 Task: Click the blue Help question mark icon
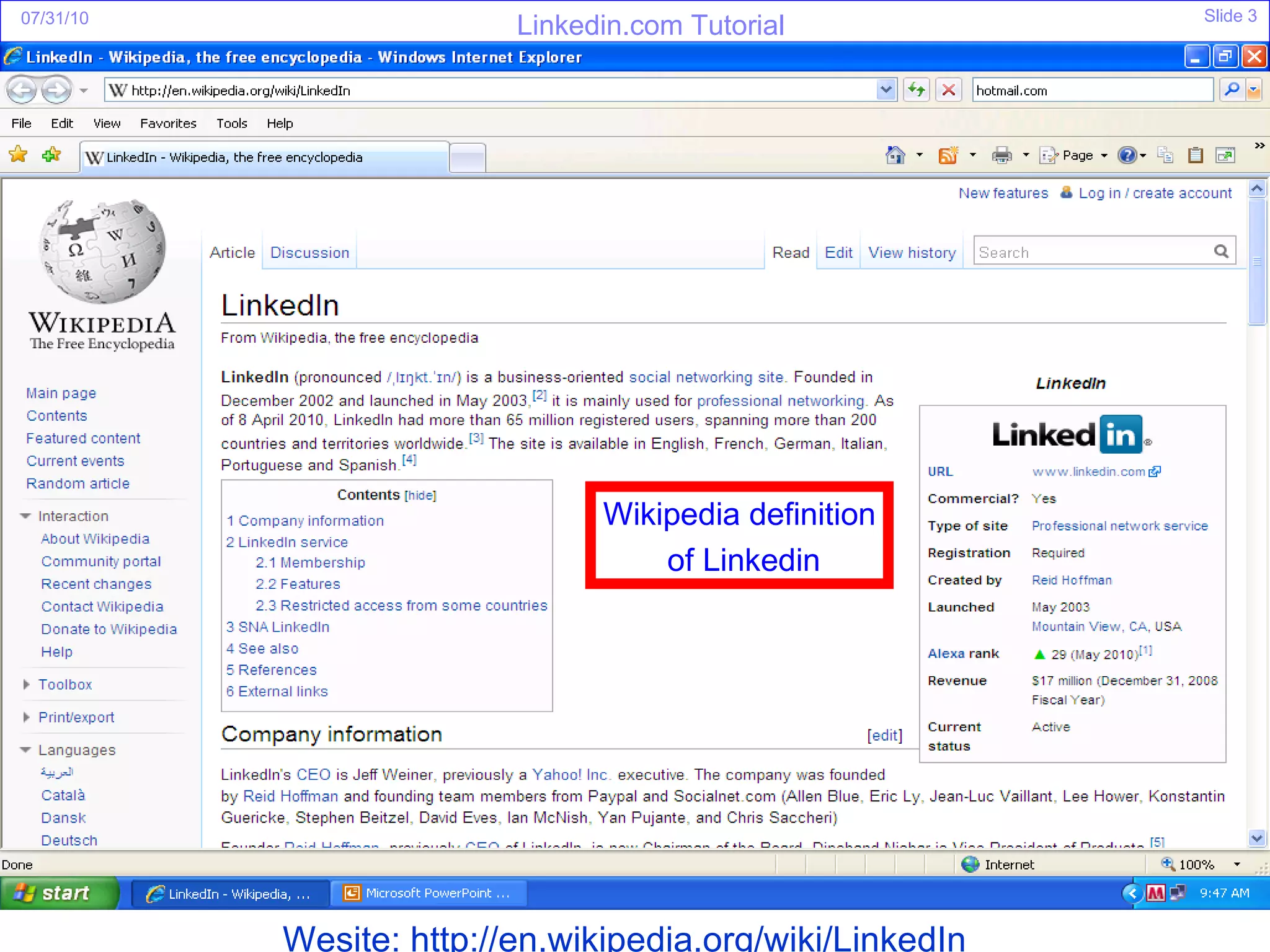1127,155
